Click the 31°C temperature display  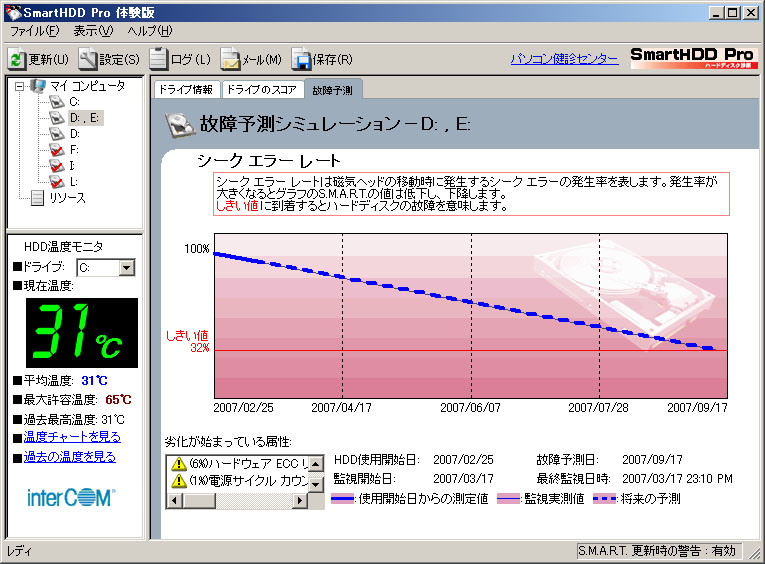(82, 333)
